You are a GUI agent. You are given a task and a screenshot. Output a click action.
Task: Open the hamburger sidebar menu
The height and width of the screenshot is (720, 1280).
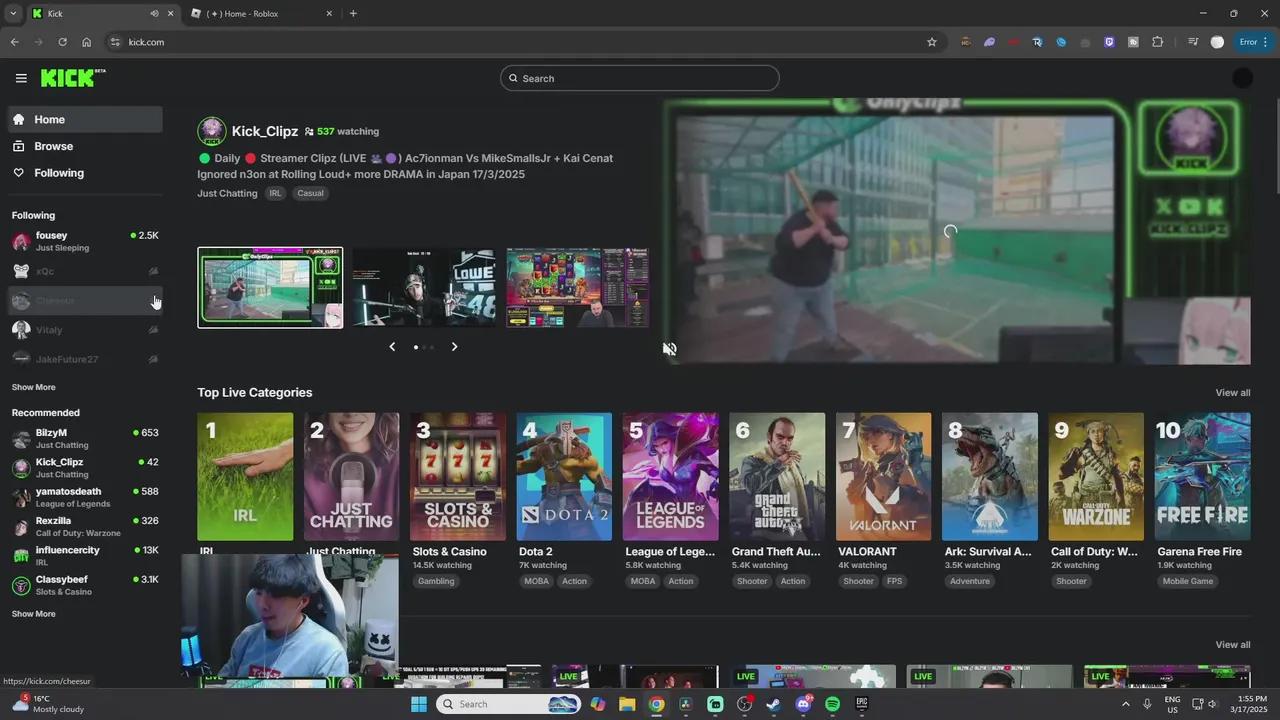21,78
